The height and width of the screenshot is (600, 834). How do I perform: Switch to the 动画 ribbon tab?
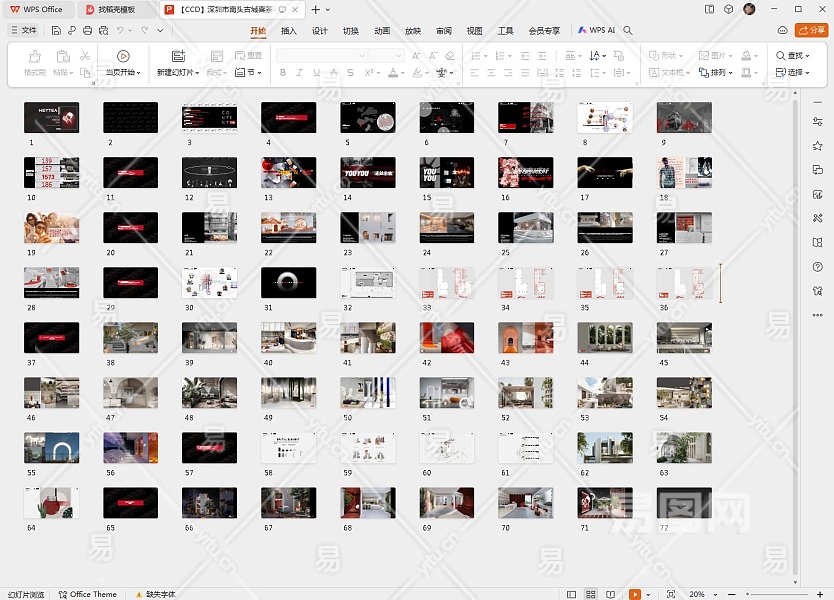click(x=382, y=31)
